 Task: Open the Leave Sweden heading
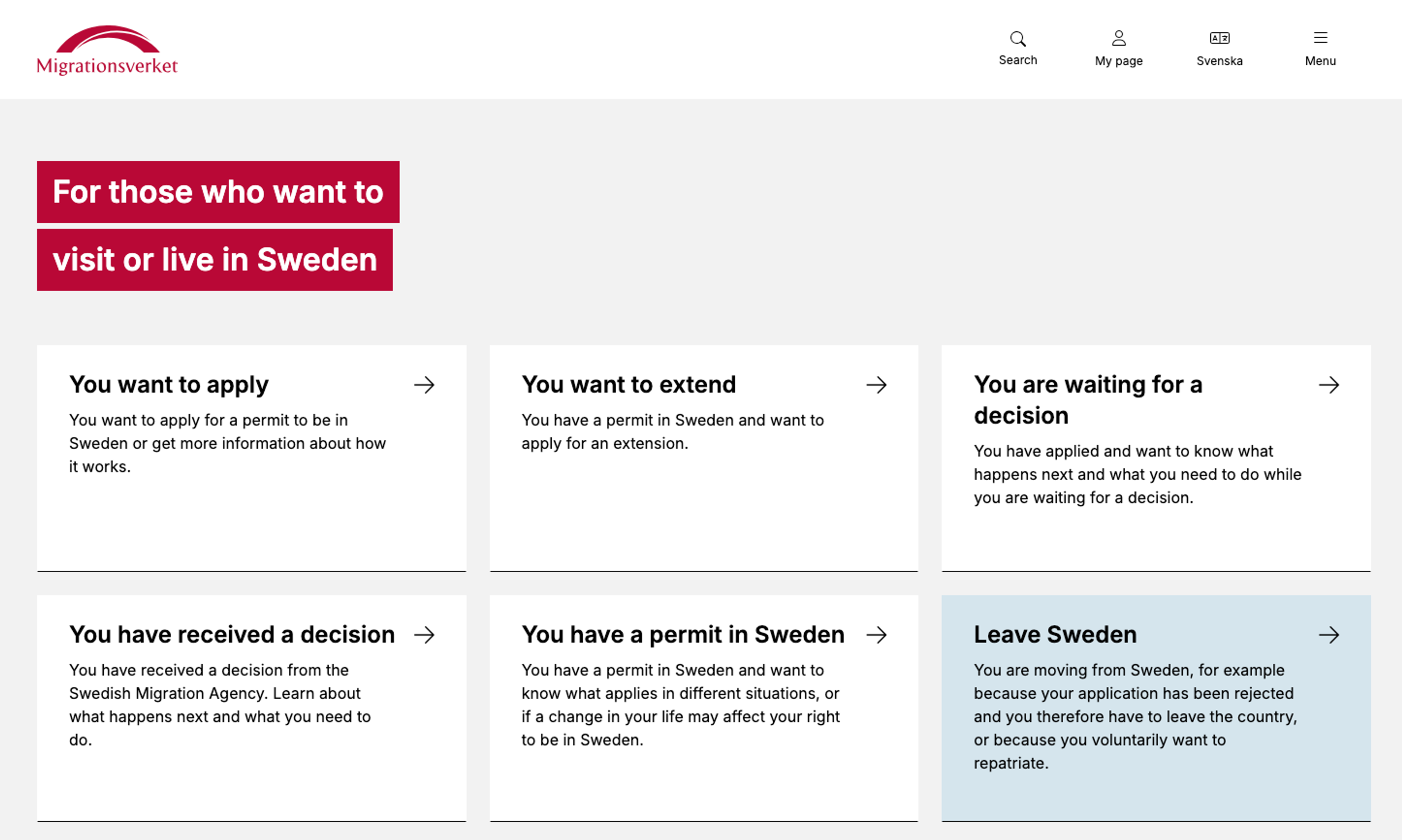tap(1055, 635)
